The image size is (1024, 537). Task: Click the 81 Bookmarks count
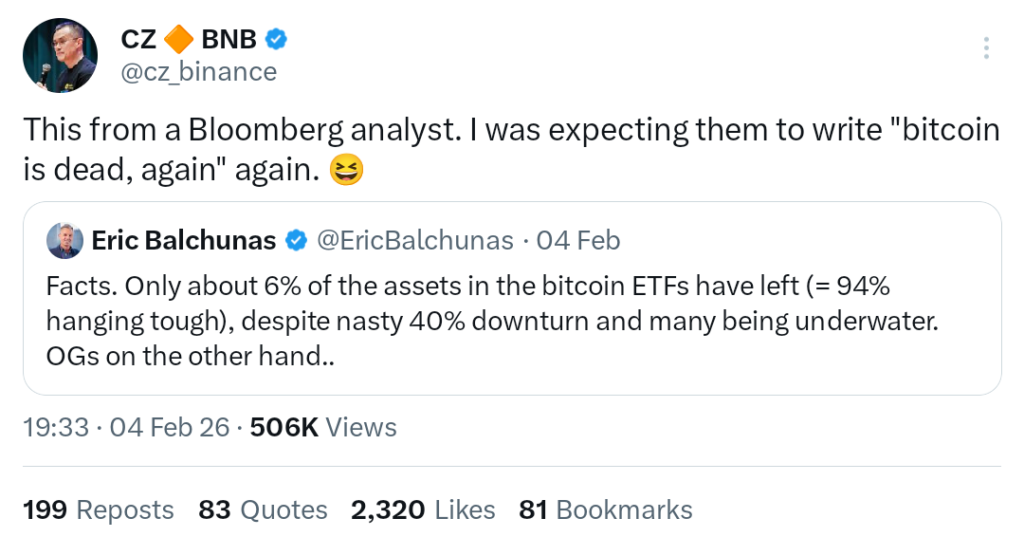605,509
